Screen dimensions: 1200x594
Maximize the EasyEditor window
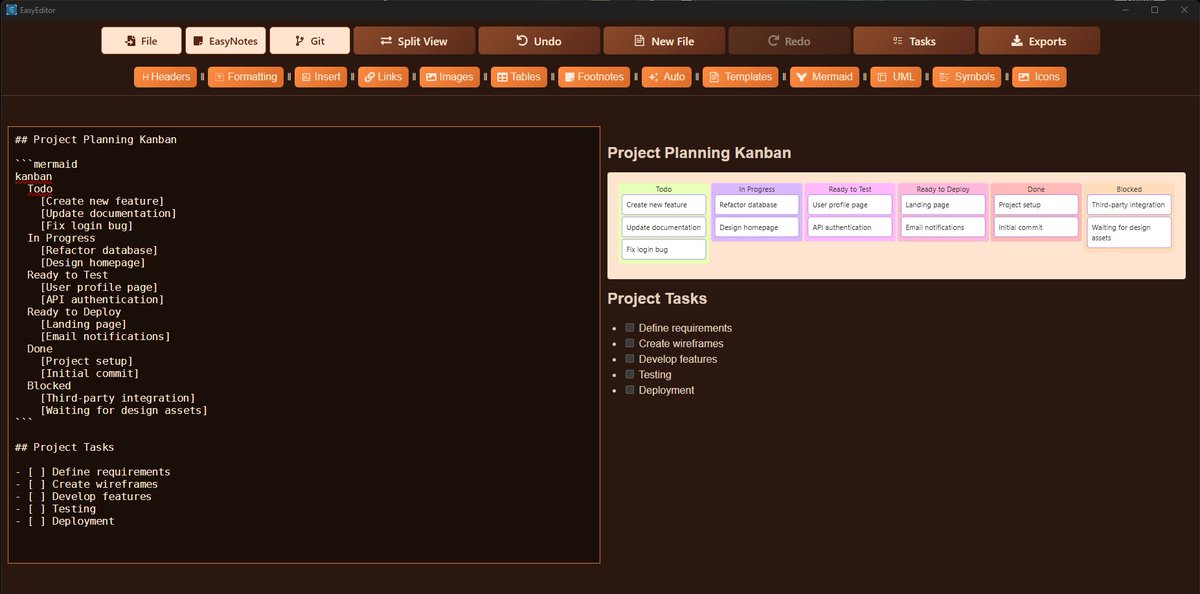pyautogui.click(x=1154, y=9)
